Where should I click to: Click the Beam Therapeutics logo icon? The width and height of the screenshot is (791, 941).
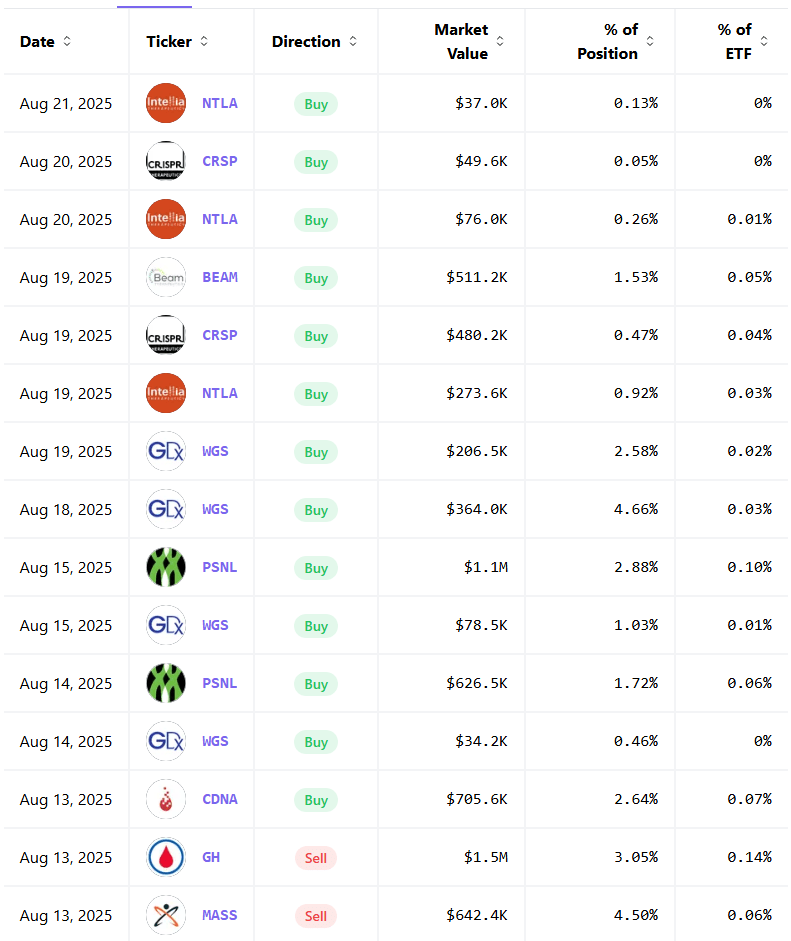tap(166, 277)
